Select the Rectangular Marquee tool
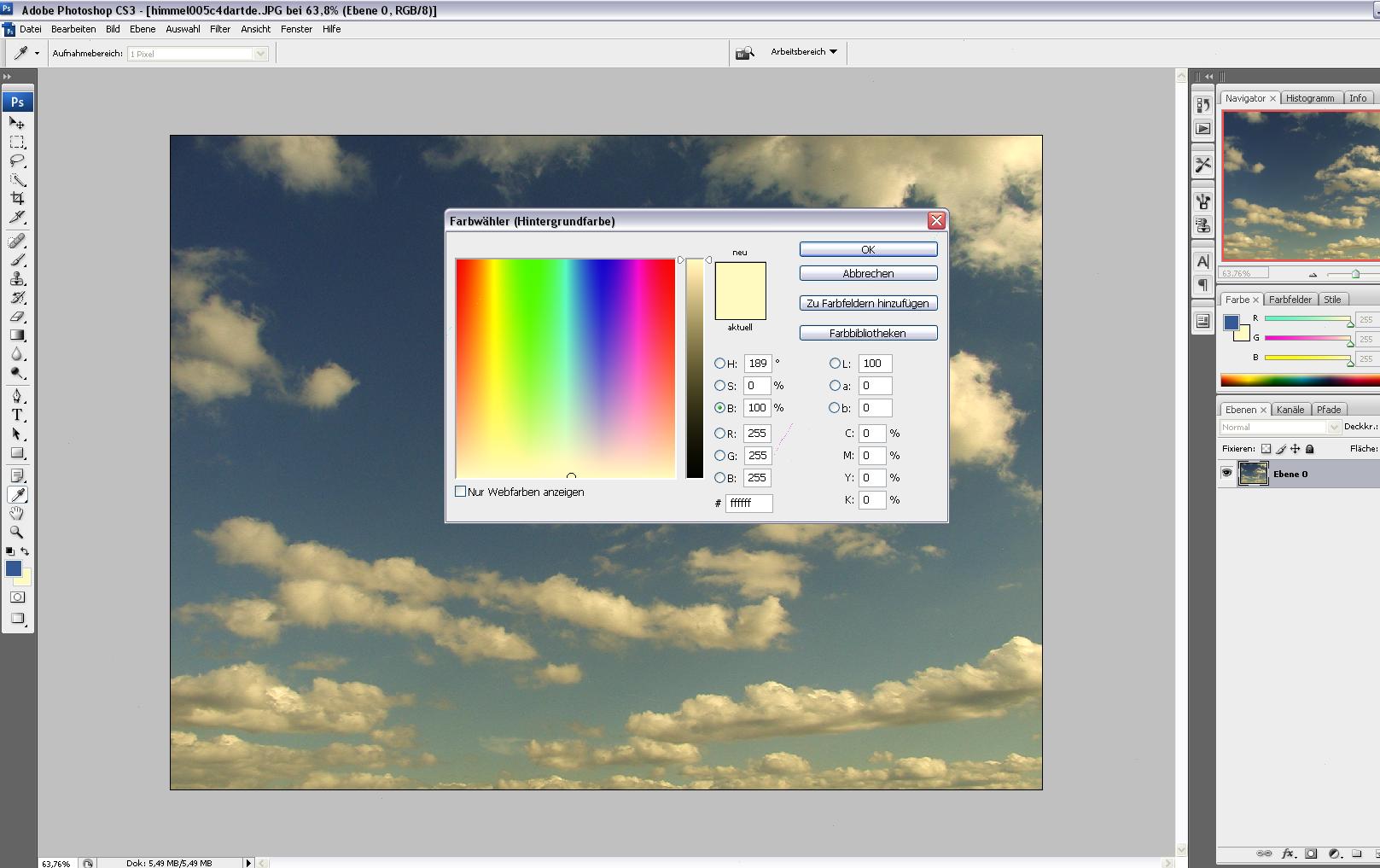 (x=17, y=142)
